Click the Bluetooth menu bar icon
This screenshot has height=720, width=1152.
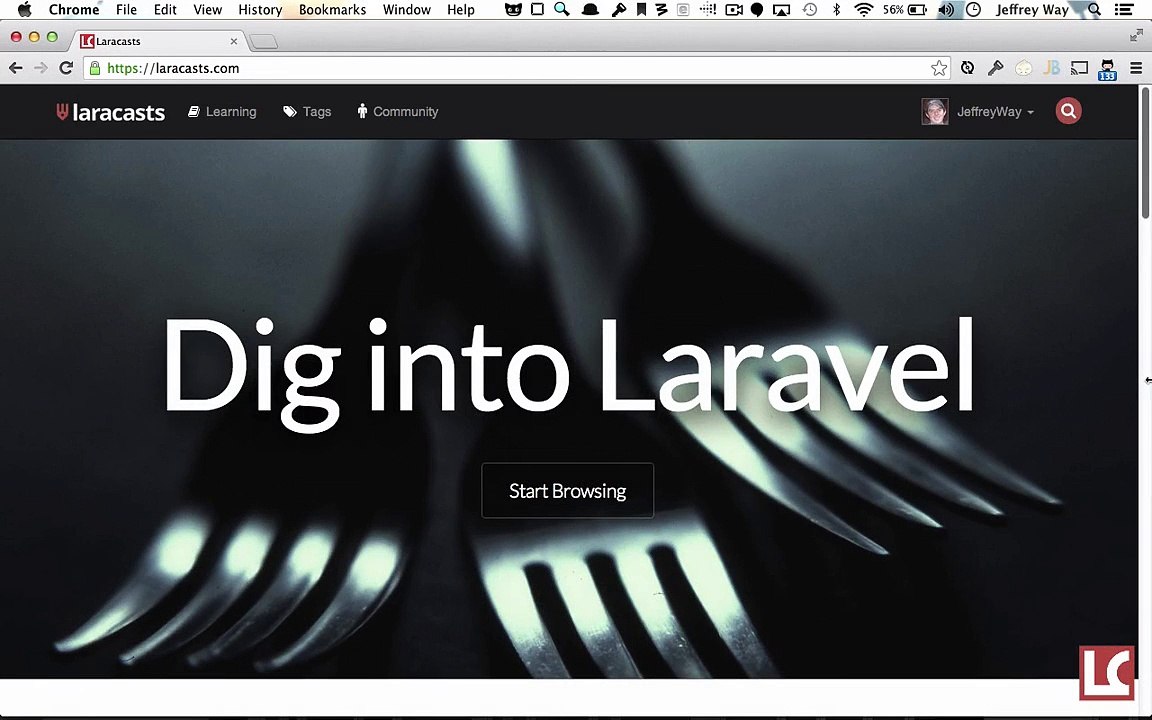[x=836, y=10]
